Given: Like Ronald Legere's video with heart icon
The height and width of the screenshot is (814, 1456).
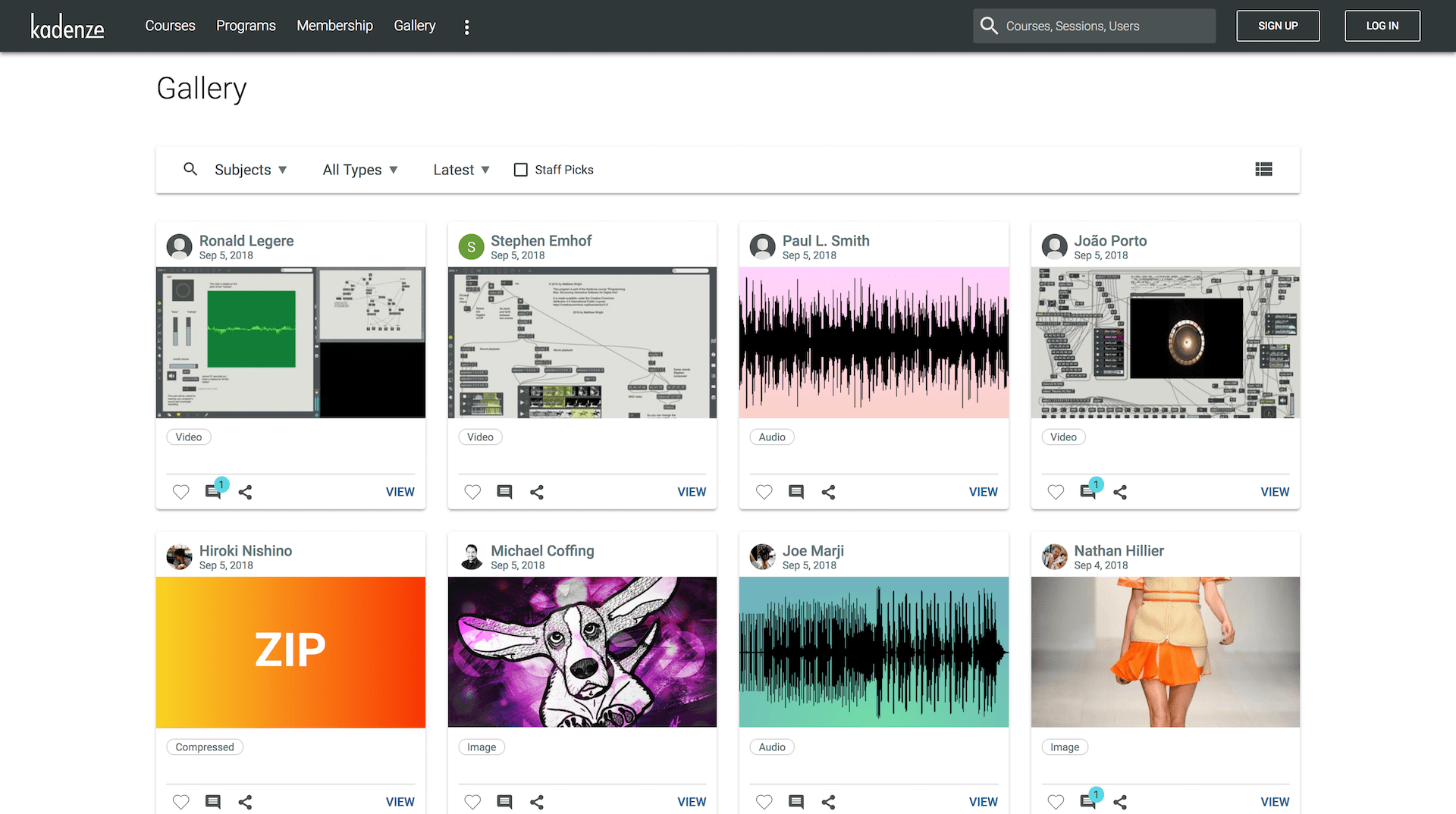Looking at the screenshot, I should pos(180,492).
